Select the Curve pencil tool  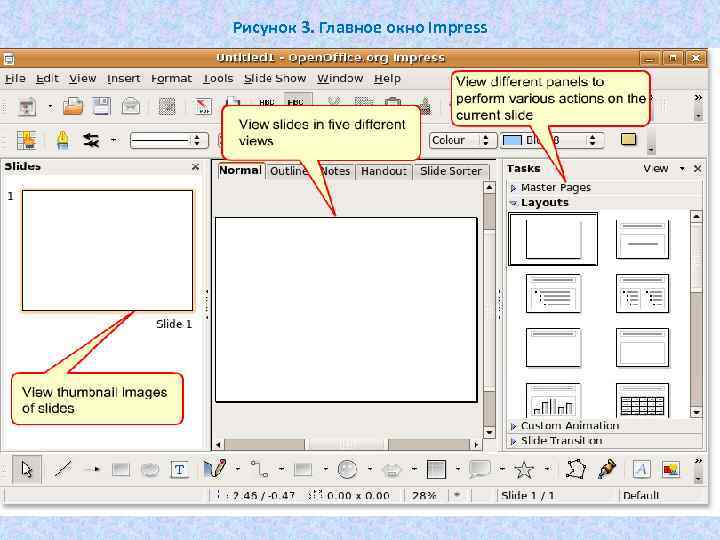tap(214, 468)
